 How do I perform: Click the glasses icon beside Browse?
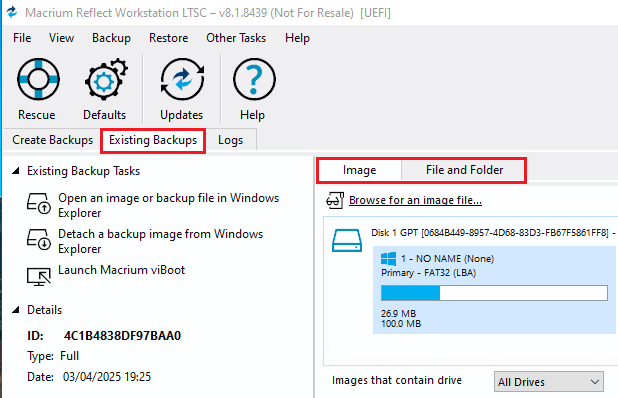pos(335,200)
